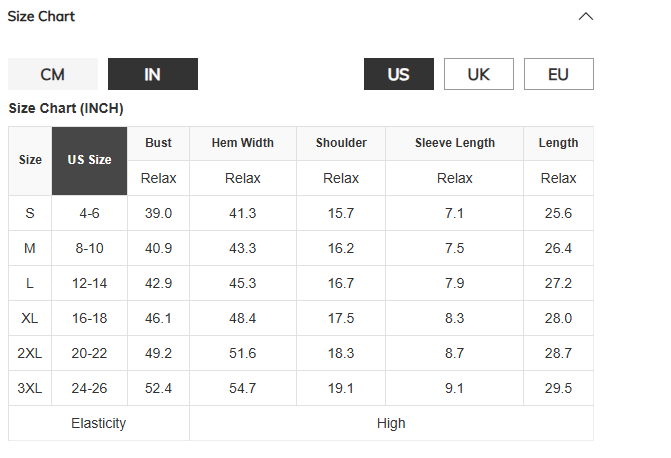Choose US sizing standard

pyautogui.click(x=399, y=74)
